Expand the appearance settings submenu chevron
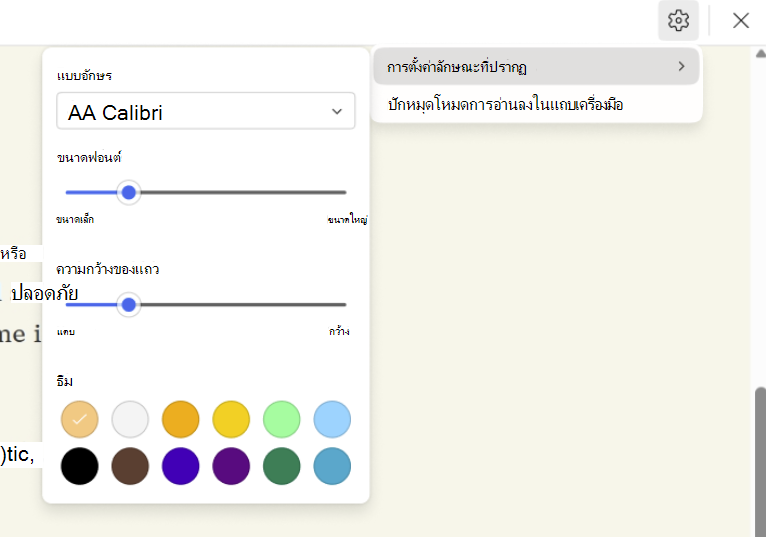The image size is (766, 537). click(x=681, y=66)
